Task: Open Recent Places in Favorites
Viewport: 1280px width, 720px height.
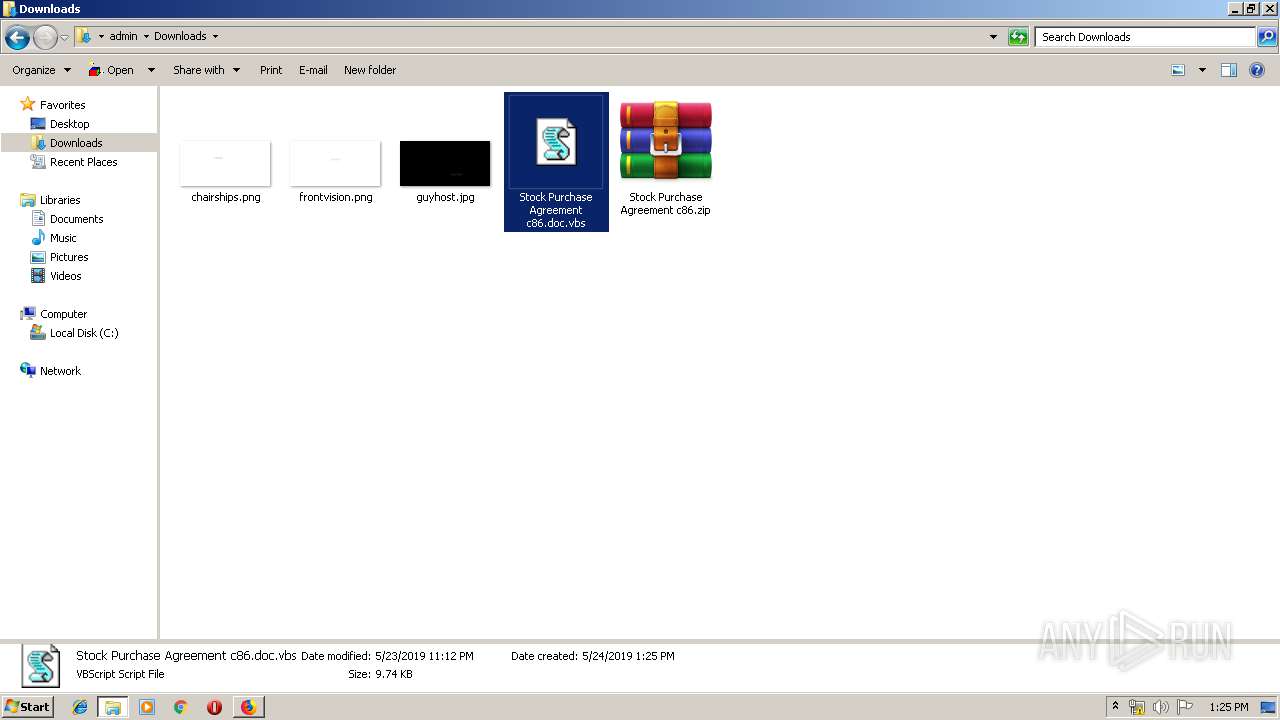Action: (x=83, y=162)
